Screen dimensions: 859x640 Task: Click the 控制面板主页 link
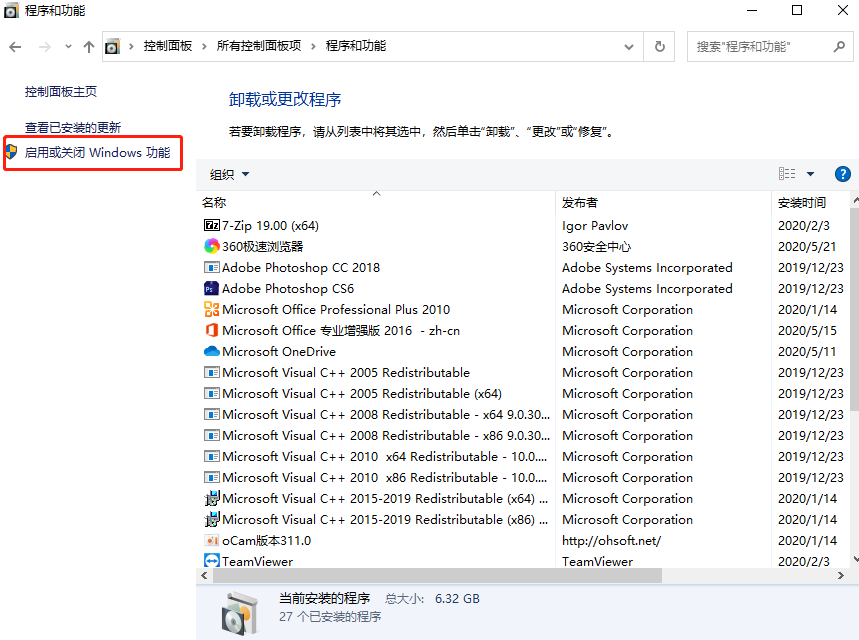coord(59,91)
